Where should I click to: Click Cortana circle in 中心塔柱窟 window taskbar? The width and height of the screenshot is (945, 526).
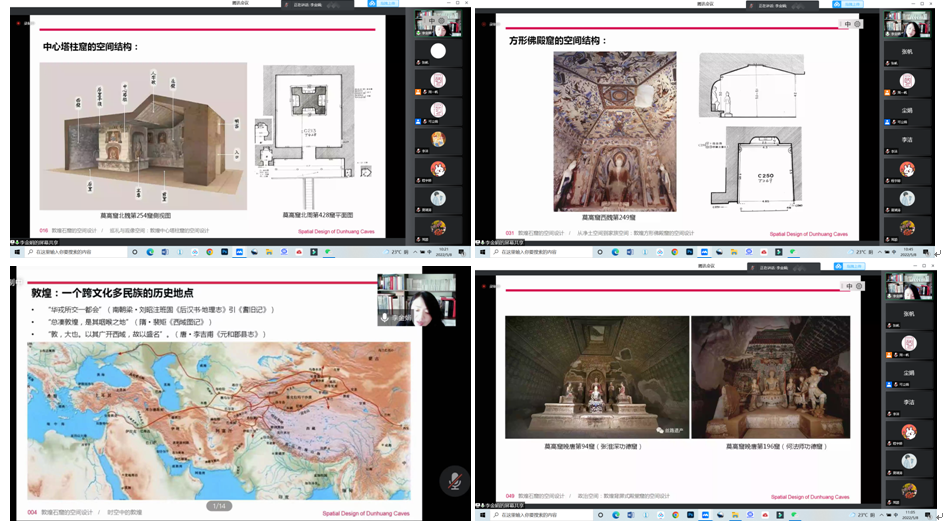(135, 252)
